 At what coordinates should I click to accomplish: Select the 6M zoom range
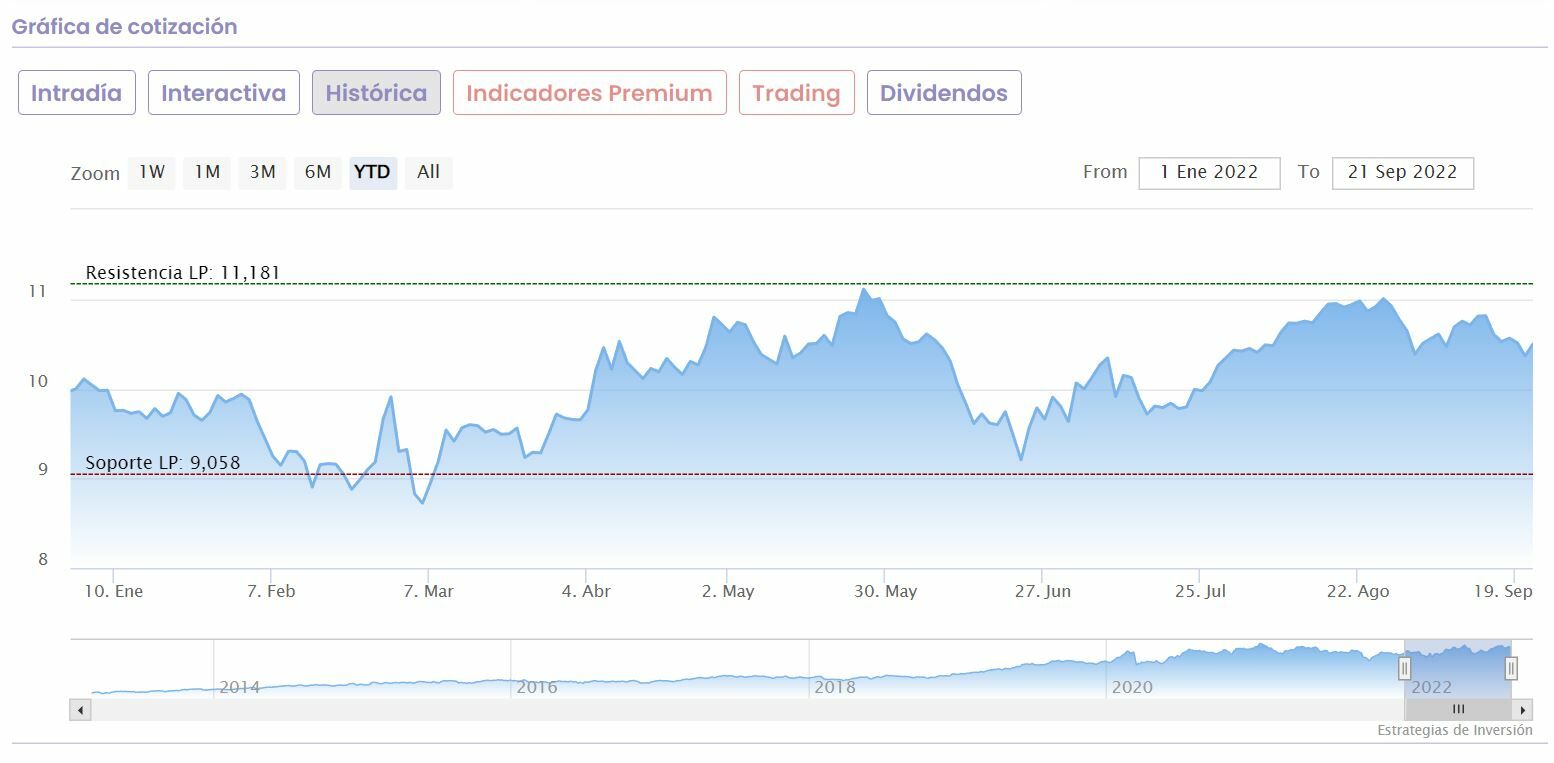click(318, 172)
